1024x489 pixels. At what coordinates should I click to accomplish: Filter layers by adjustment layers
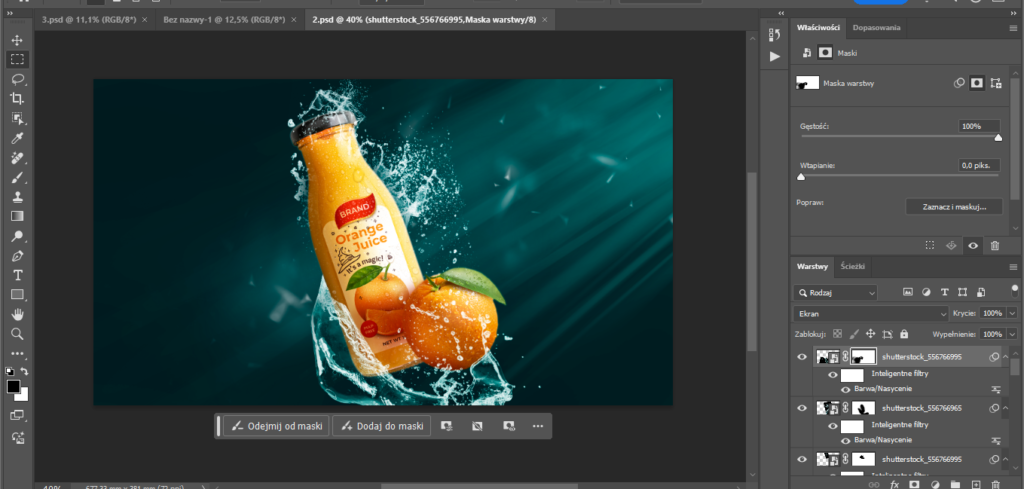[x=926, y=292]
